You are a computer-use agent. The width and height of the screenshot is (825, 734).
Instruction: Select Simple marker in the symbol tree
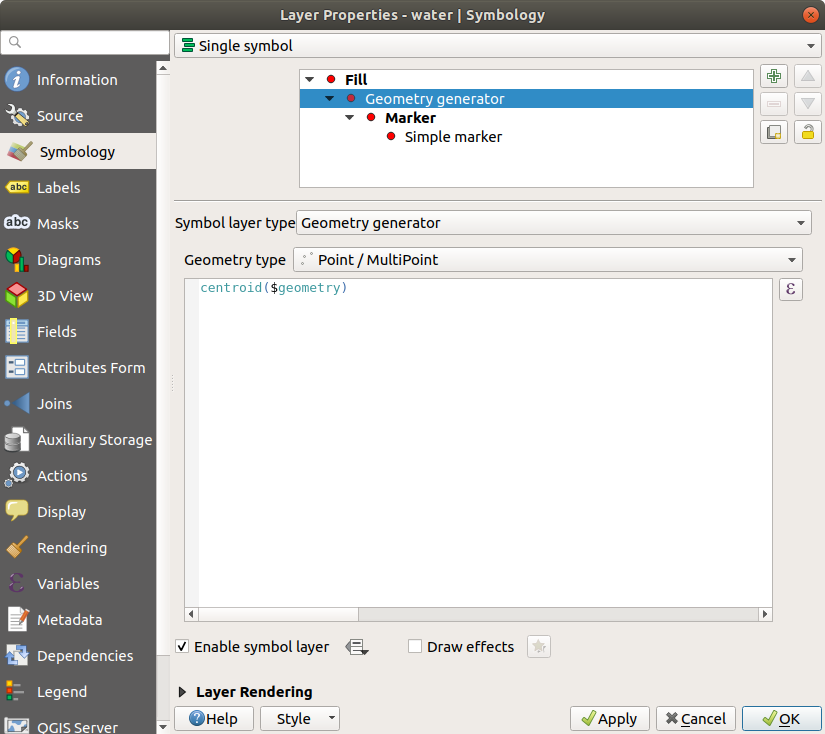(452, 137)
